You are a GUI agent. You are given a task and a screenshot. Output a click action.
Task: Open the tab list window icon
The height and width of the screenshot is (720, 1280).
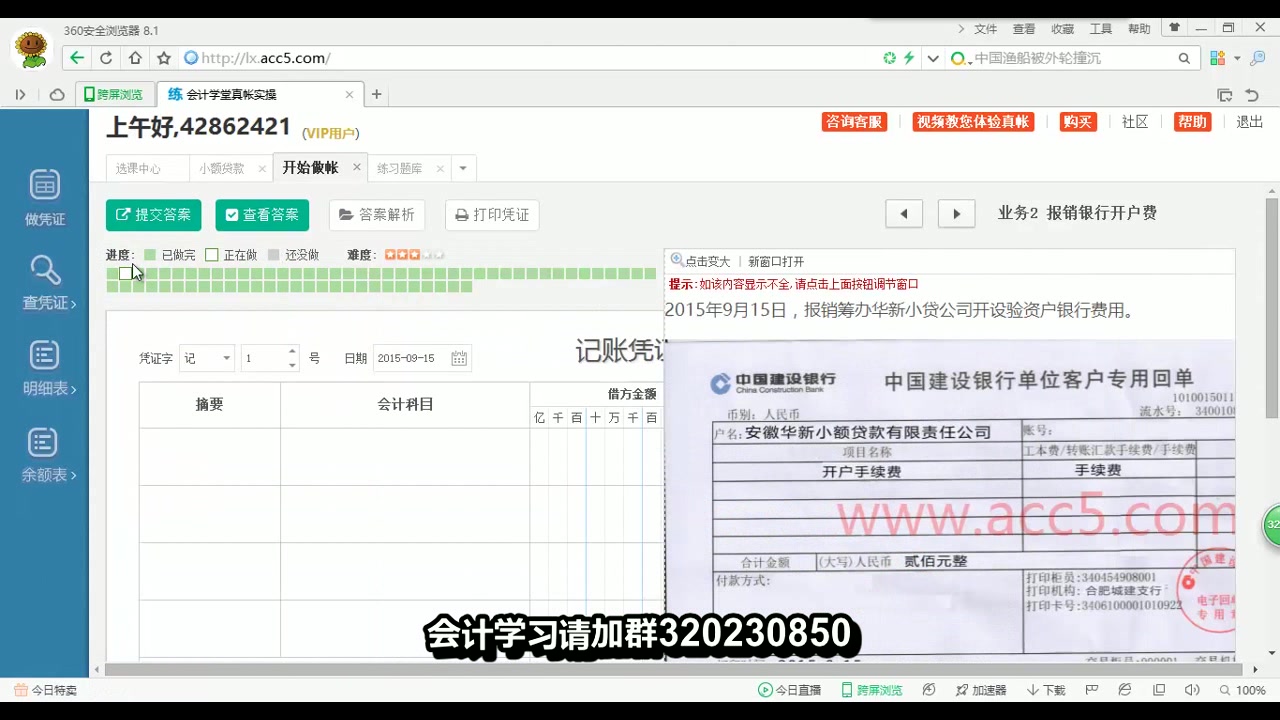coord(1224,95)
